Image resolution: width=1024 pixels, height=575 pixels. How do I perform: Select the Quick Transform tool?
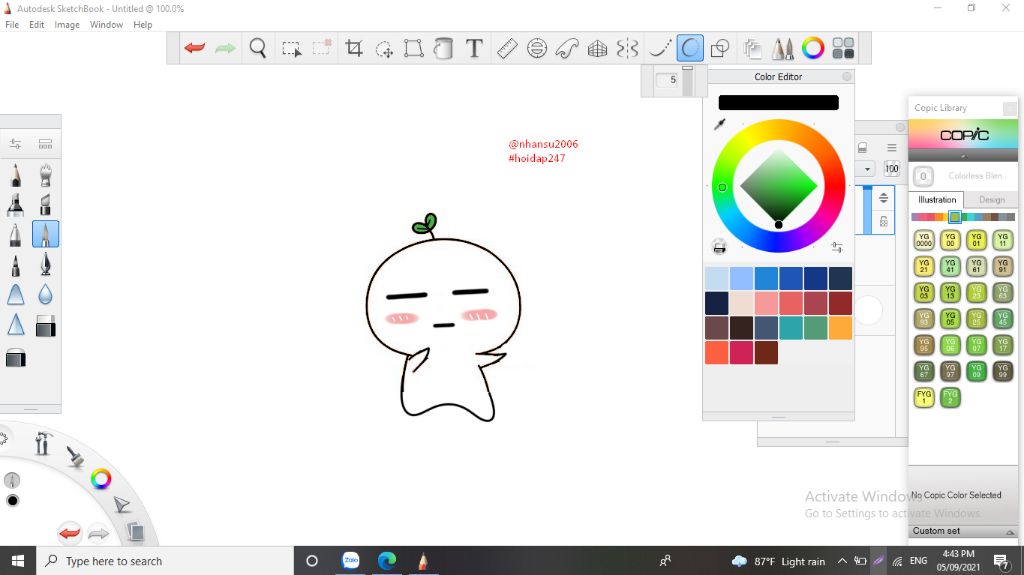tap(384, 48)
